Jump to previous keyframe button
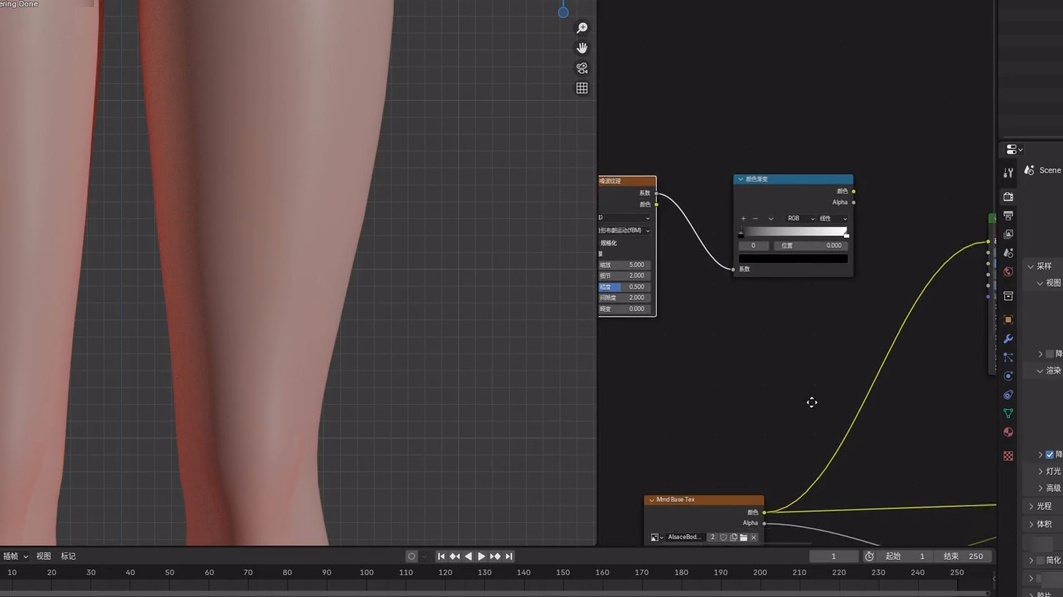Screen dimensions: 1063x597 [x=455, y=556]
